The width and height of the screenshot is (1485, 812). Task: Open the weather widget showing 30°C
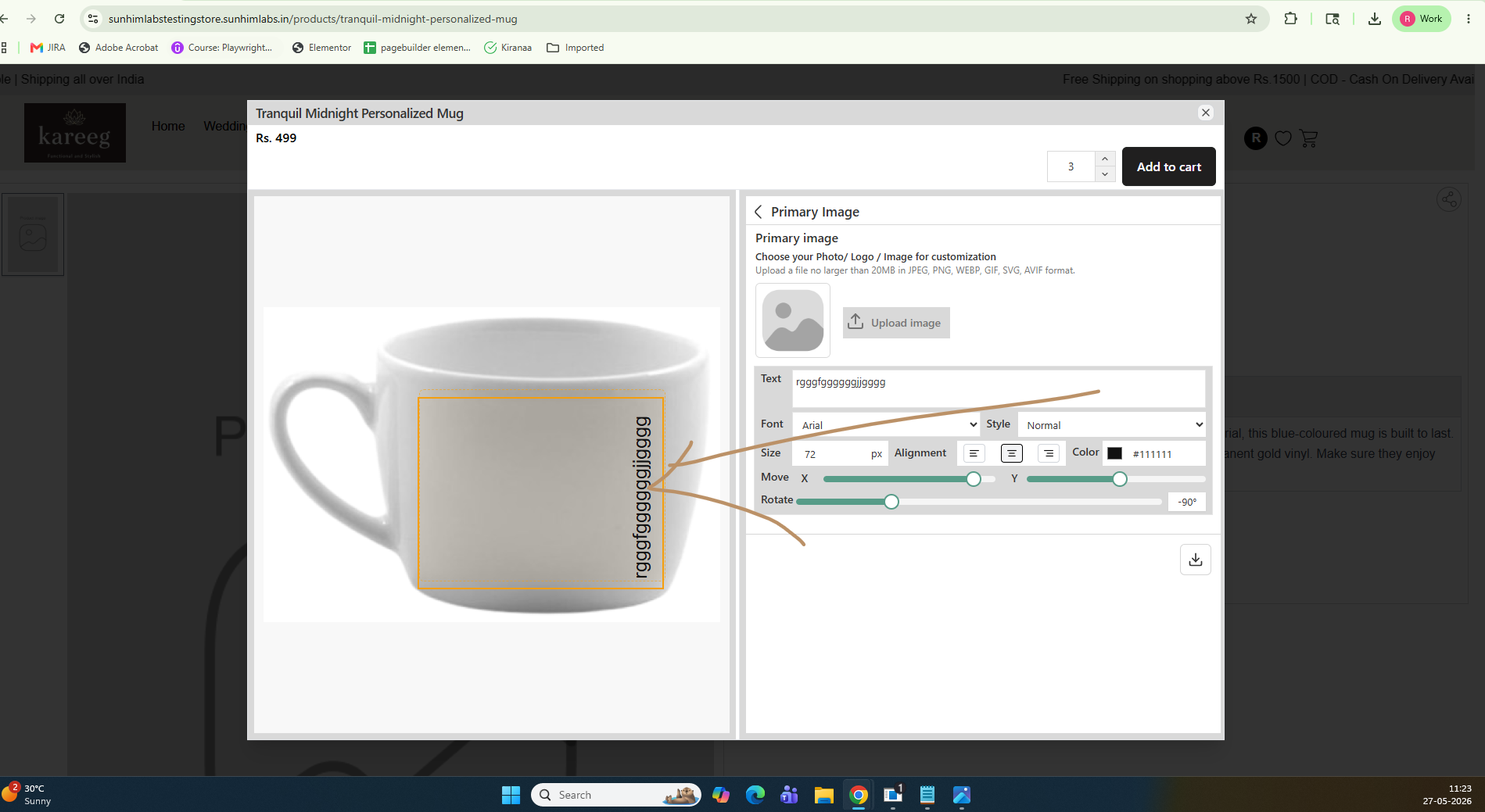[x=27, y=794]
